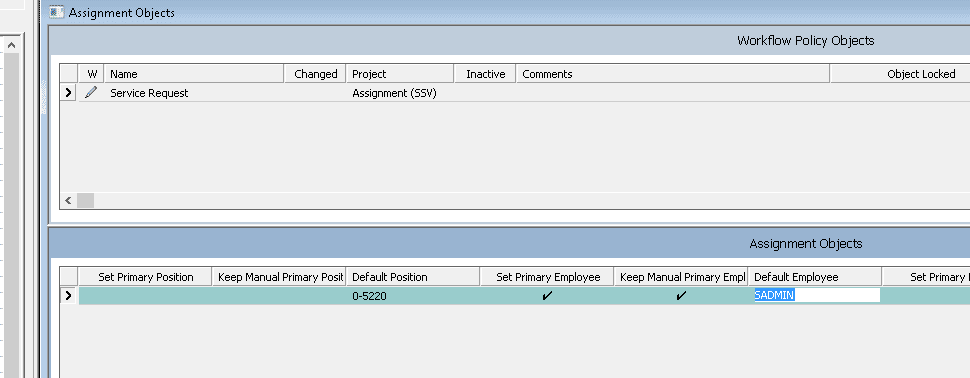
Task: Click the Default Employee column header
Action: [815, 277]
